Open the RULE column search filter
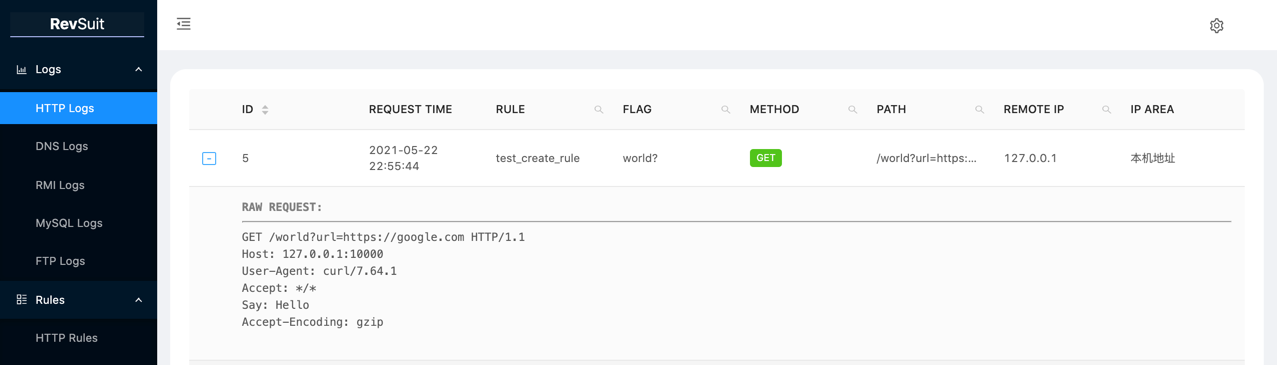Screen dimensions: 1277x365 tap(599, 110)
